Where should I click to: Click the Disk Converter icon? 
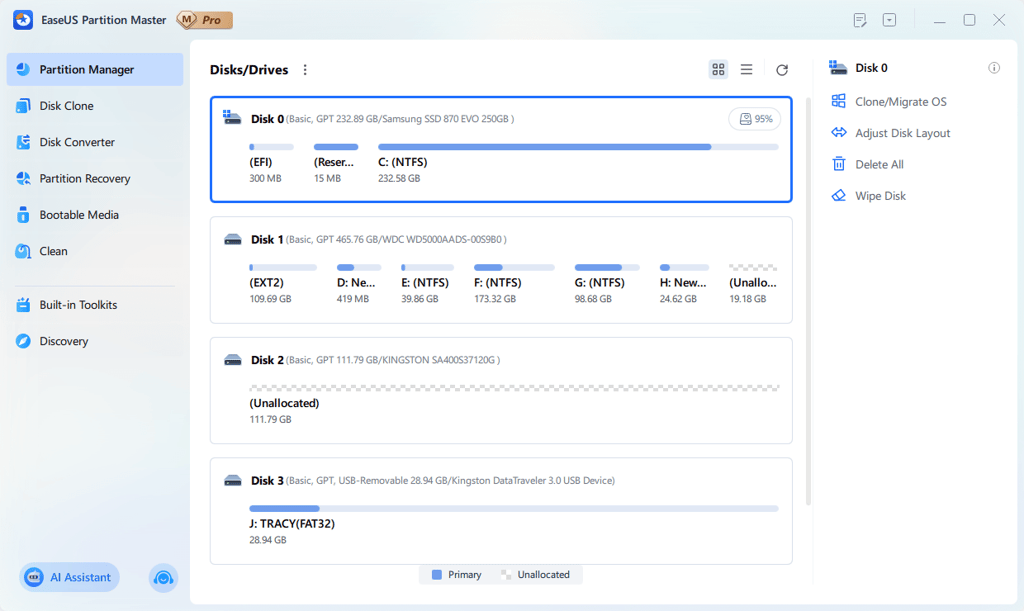pos(23,142)
